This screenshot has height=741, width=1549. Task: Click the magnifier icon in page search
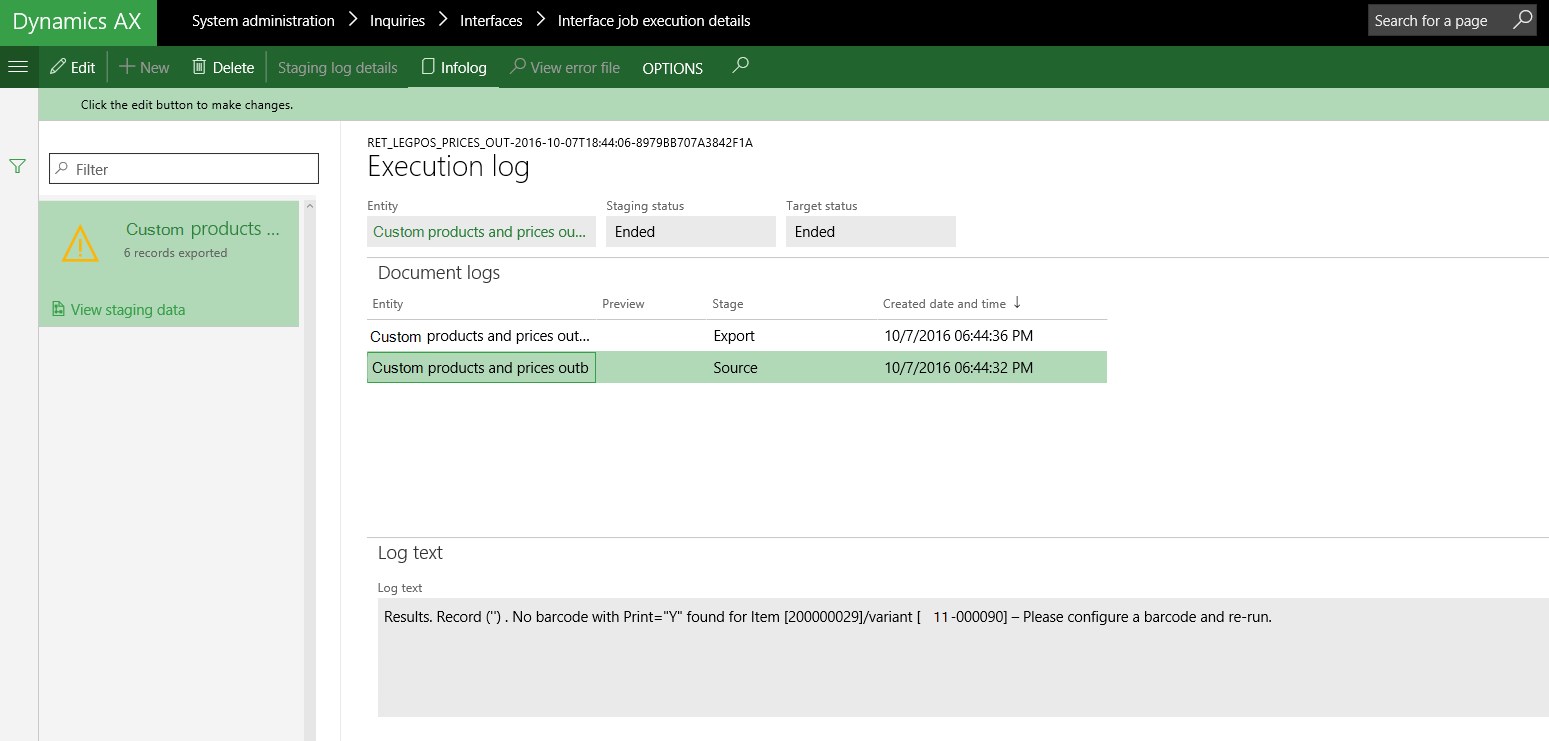click(1522, 20)
